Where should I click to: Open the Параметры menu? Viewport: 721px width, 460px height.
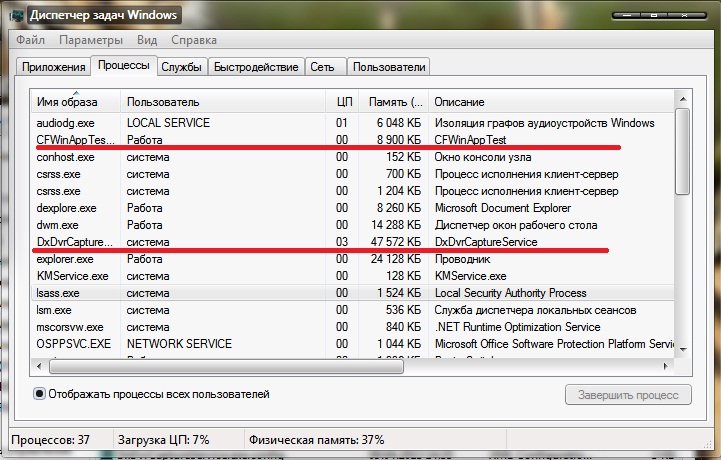coord(91,40)
